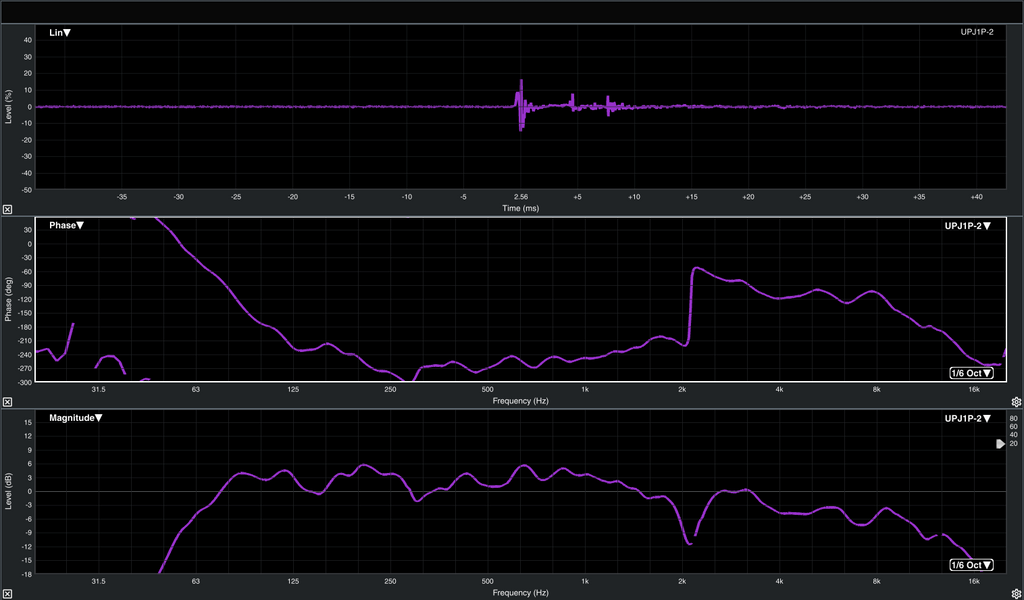This screenshot has height=600, width=1024.
Task: Open the Phase plot settings gear
Action: [1016, 402]
